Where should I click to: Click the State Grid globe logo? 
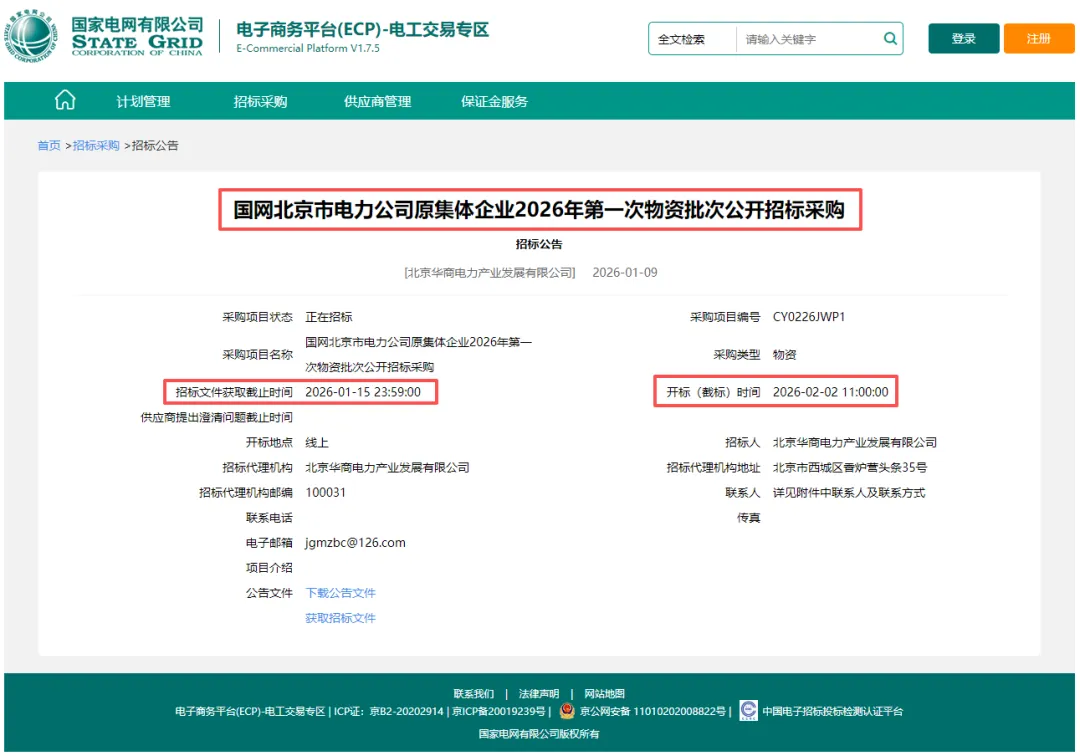(x=31, y=36)
